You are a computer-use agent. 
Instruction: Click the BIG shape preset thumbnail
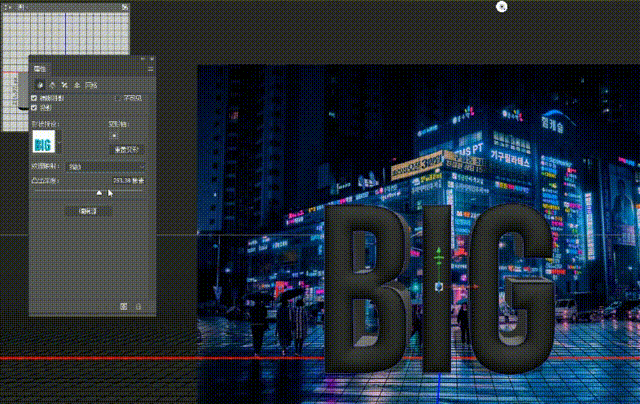tap(44, 142)
